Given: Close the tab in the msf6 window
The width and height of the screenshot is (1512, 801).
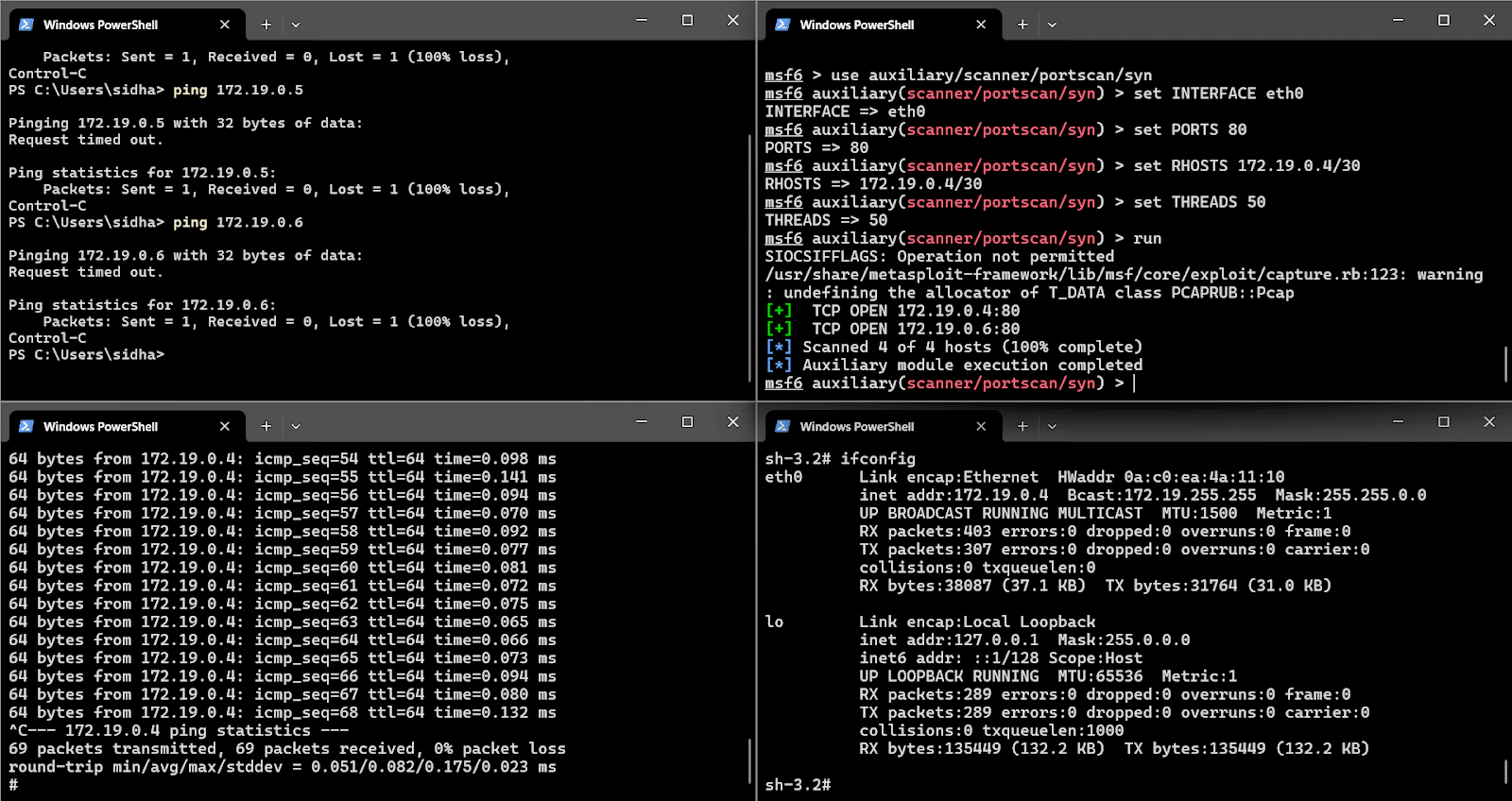Looking at the screenshot, I should [981, 25].
